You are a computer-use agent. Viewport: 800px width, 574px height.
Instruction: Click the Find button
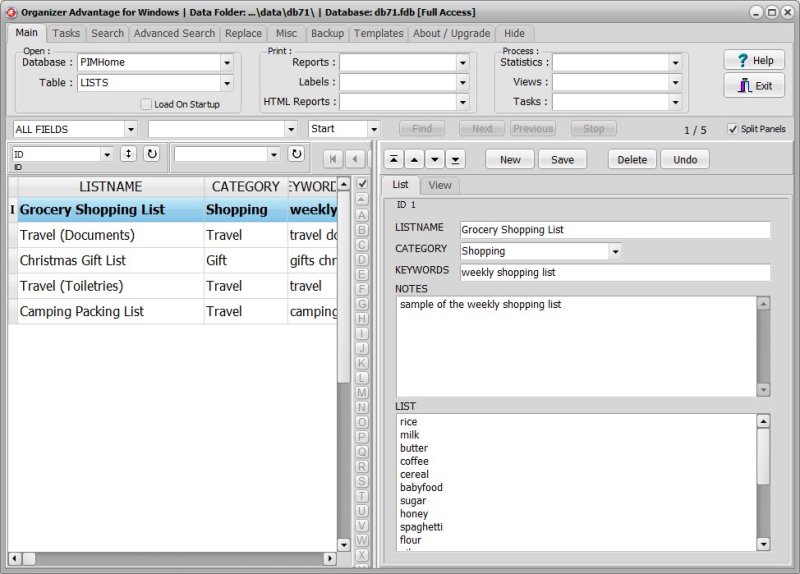pos(422,129)
